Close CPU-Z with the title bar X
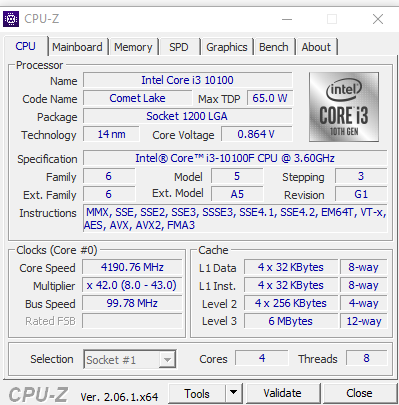399x405 pixels. coord(378,19)
